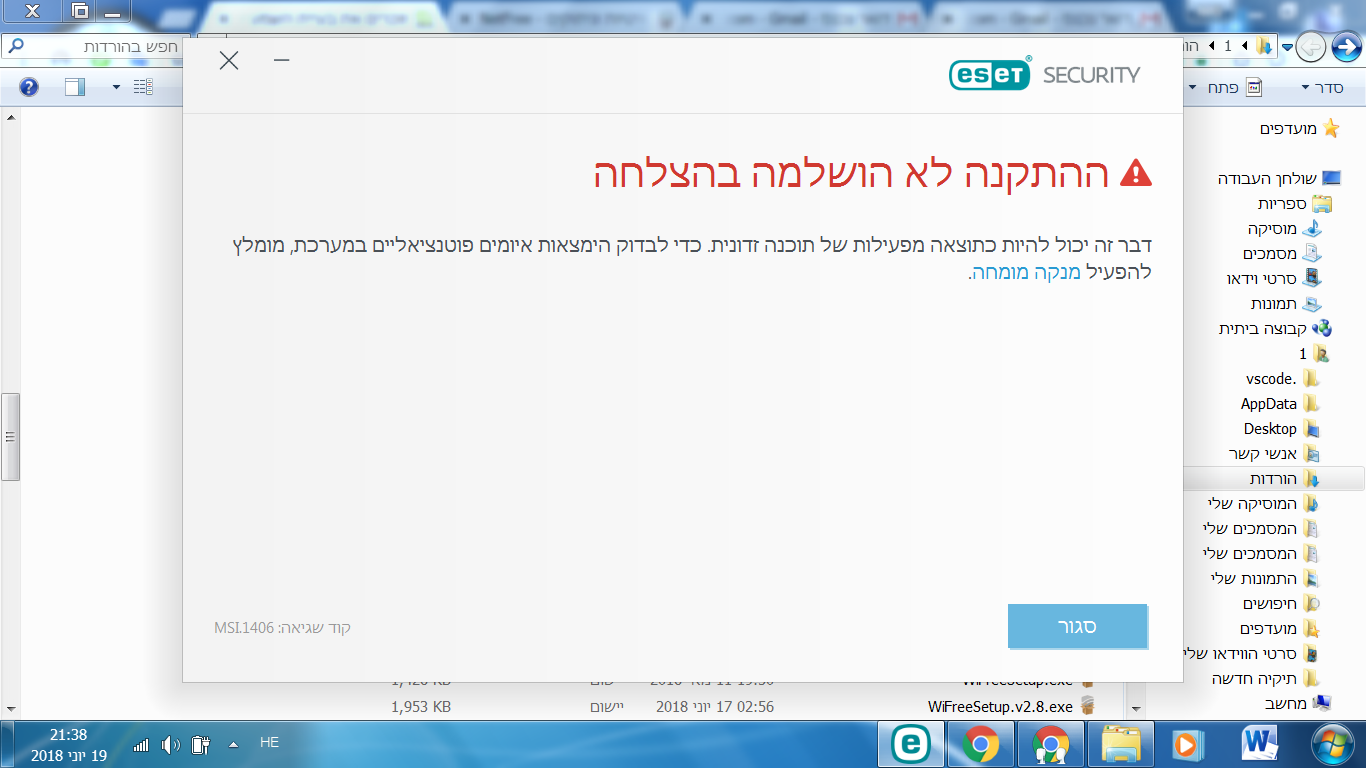1366x768 pixels.
Task: Click the Explorer change view icon
Action: (143, 87)
